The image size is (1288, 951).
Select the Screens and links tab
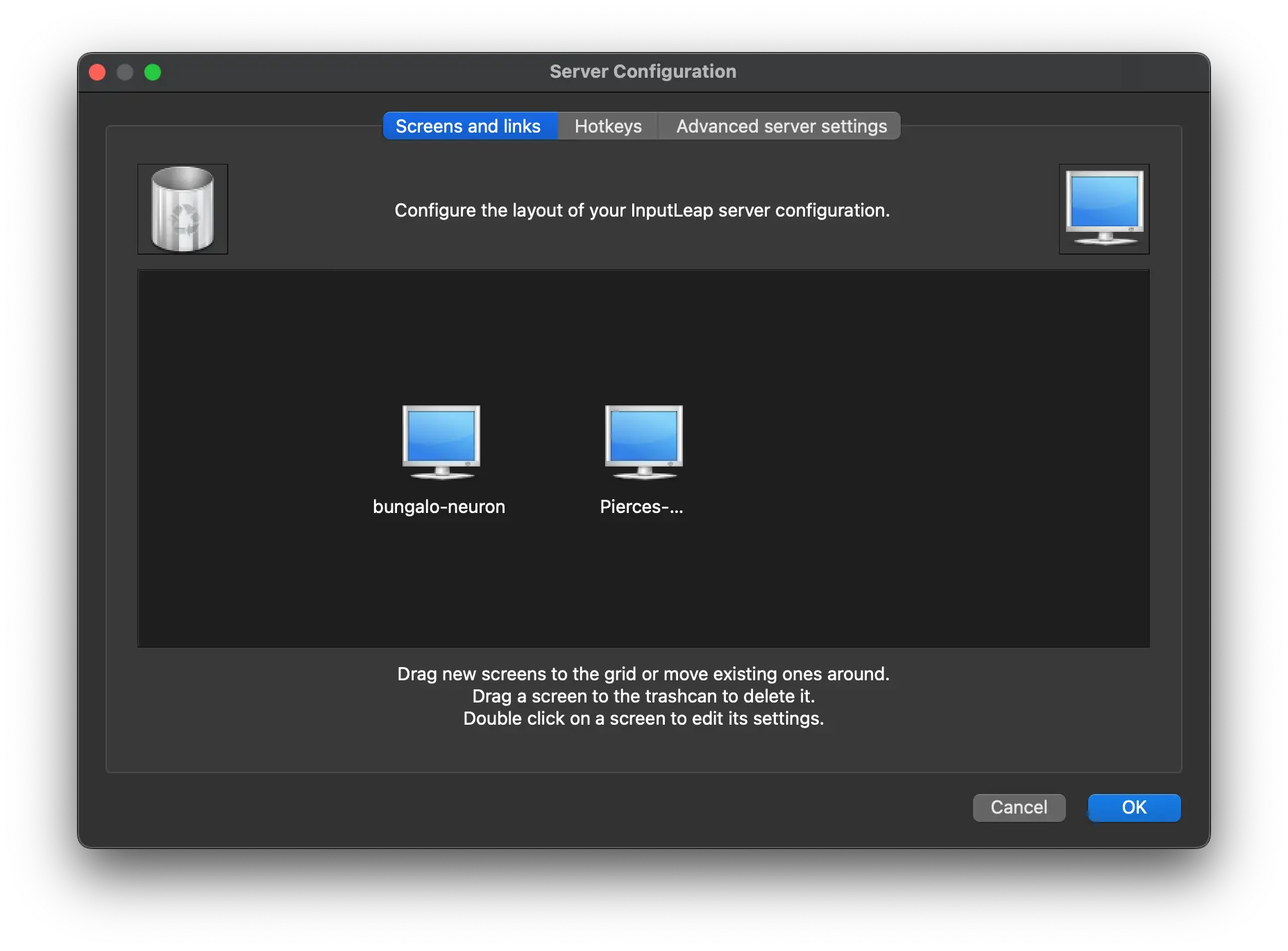click(469, 126)
